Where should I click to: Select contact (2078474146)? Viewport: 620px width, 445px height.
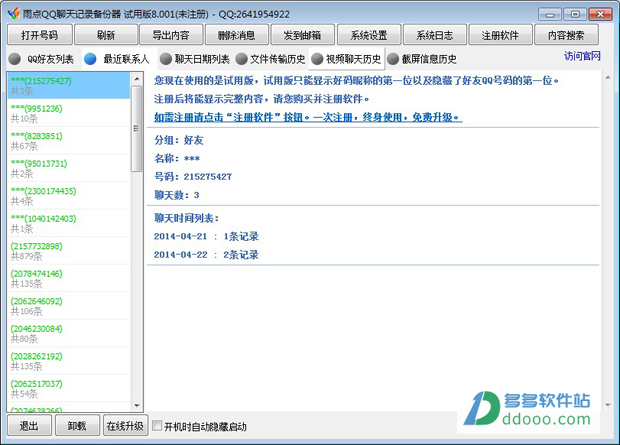pos(69,278)
